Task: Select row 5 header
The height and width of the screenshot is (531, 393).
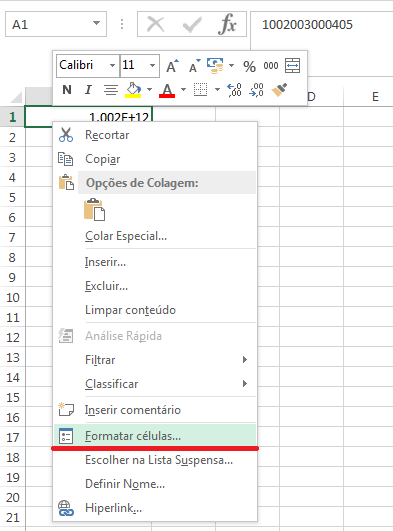Action: point(13,197)
